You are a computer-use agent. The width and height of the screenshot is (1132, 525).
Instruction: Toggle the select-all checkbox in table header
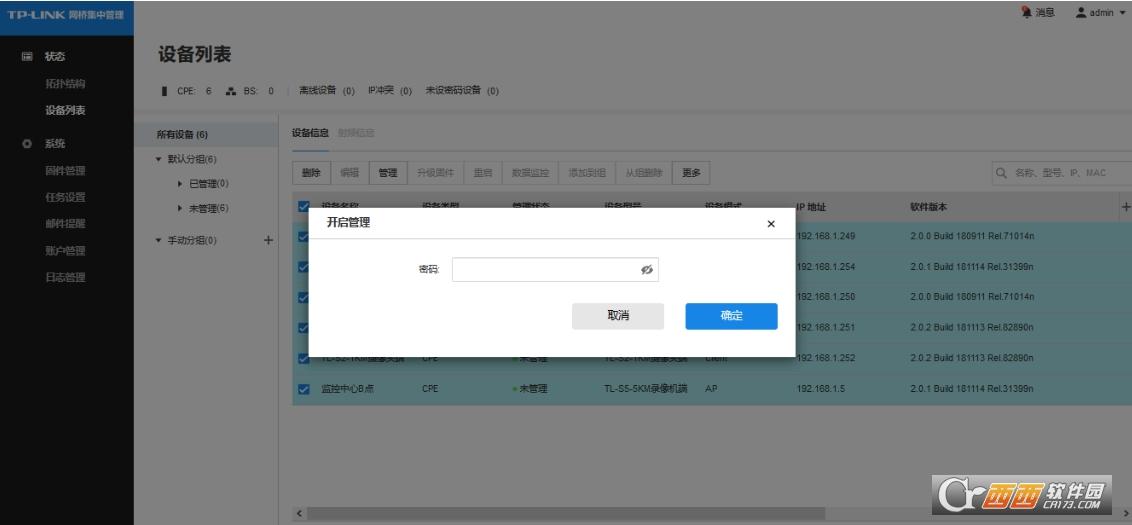[x=305, y=207]
